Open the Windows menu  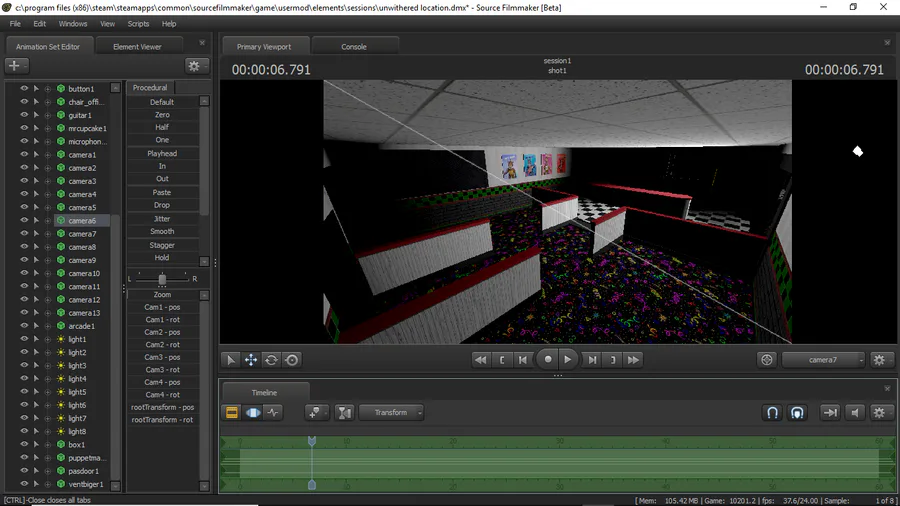point(73,24)
